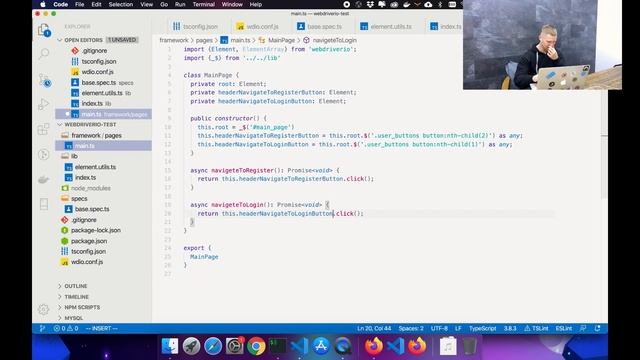Open Google Chrome from the dock
640x360 pixels.
click(x=256, y=347)
